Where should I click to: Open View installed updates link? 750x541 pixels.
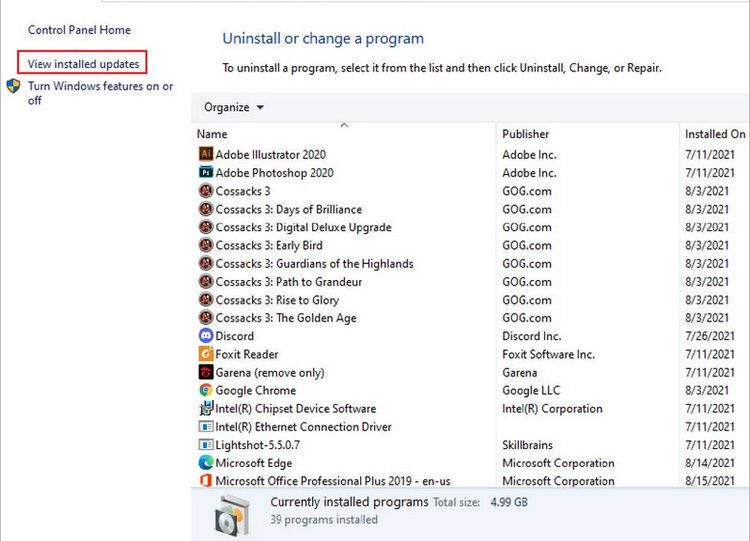coord(83,64)
